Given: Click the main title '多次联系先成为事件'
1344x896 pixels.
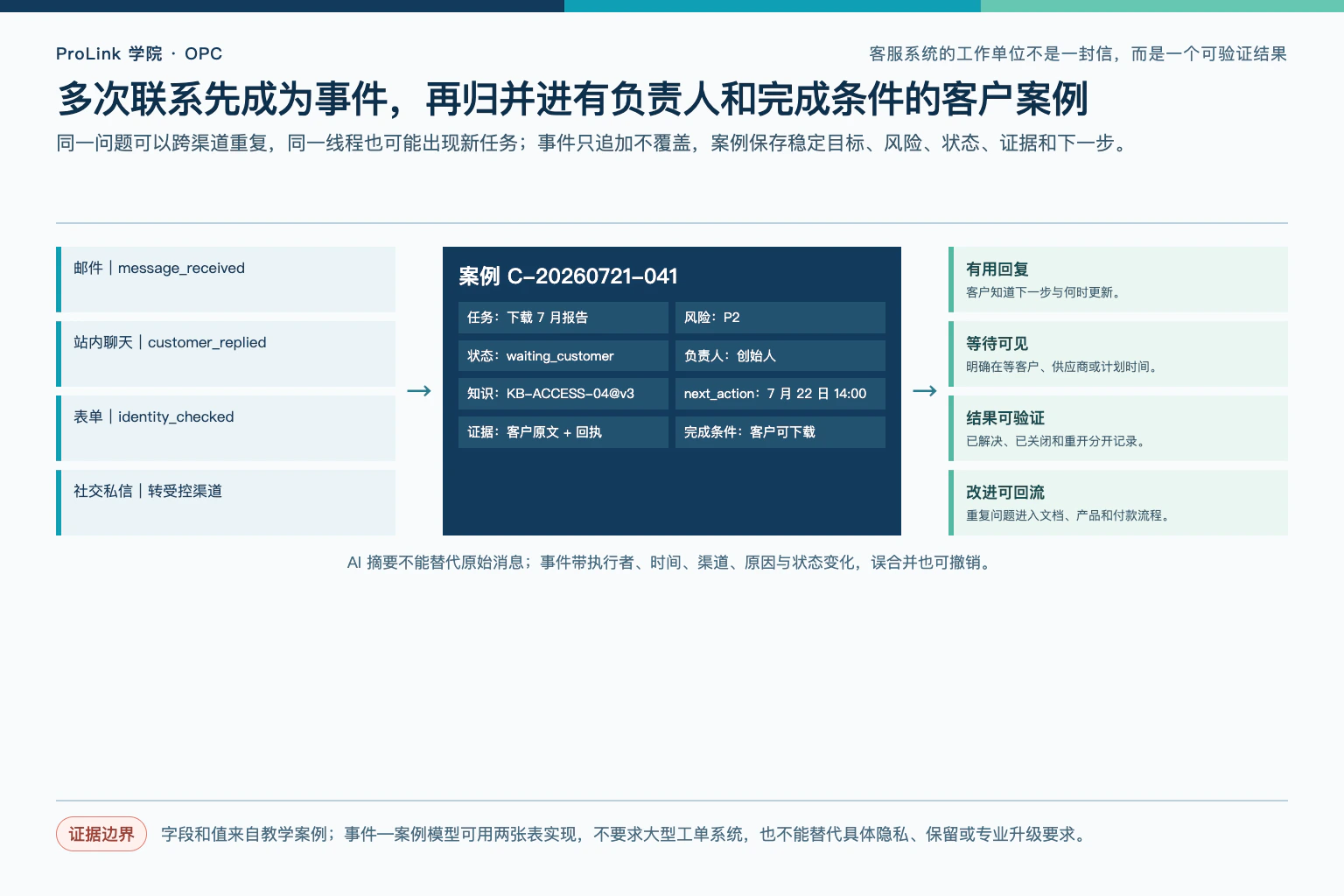Looking at the screenshot, I should pos(223,99).
